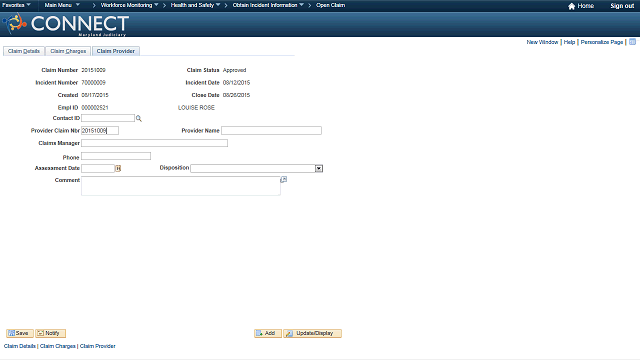Select the Open Claim breadcrumb

[x=331, y=5]
